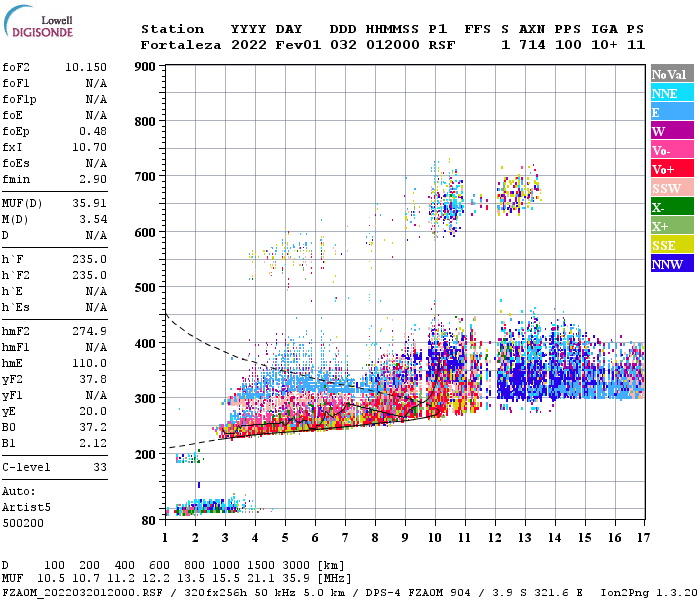
Task: Click the RSF program value
Action: (442, 45)
